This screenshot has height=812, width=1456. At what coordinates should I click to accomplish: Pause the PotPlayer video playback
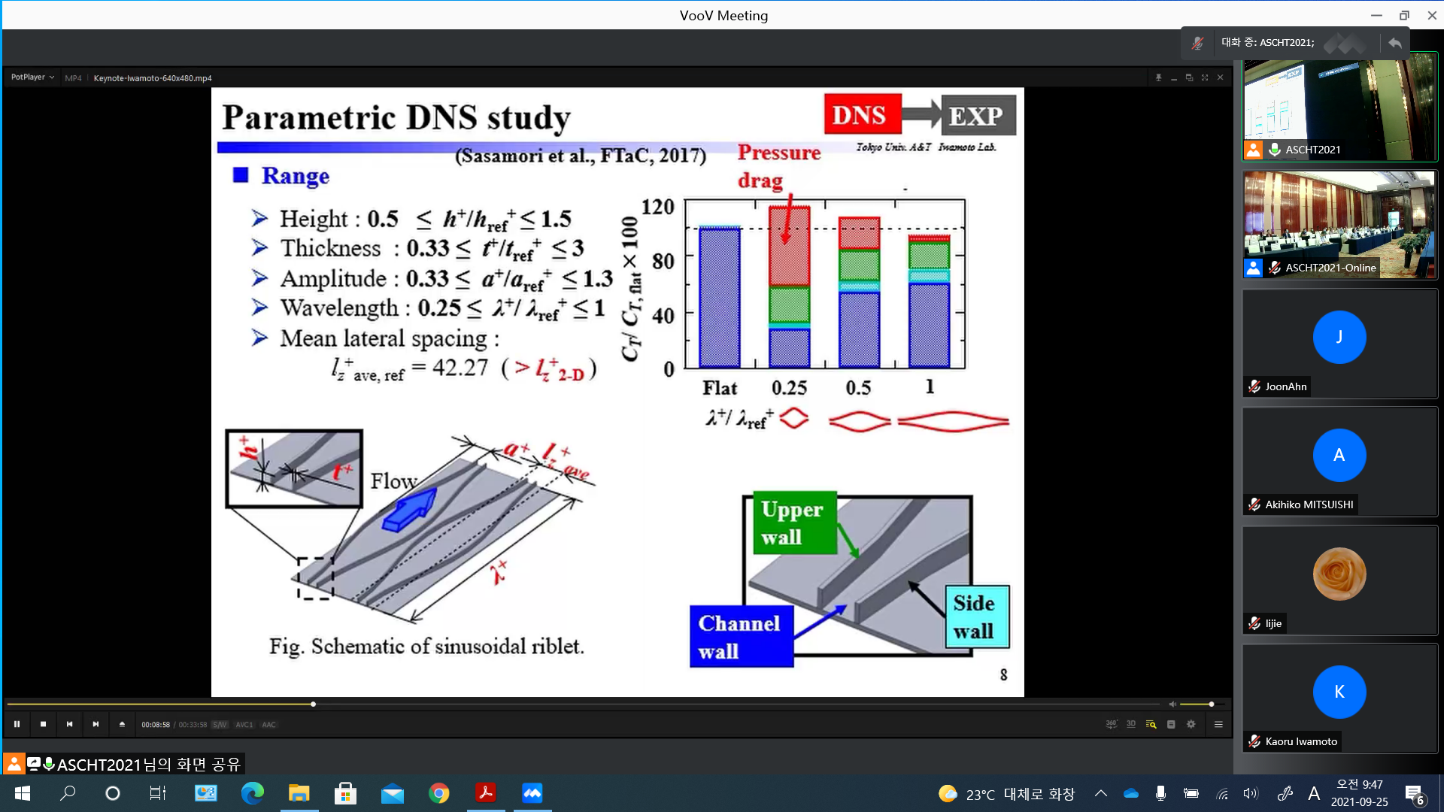coord(17,724)
